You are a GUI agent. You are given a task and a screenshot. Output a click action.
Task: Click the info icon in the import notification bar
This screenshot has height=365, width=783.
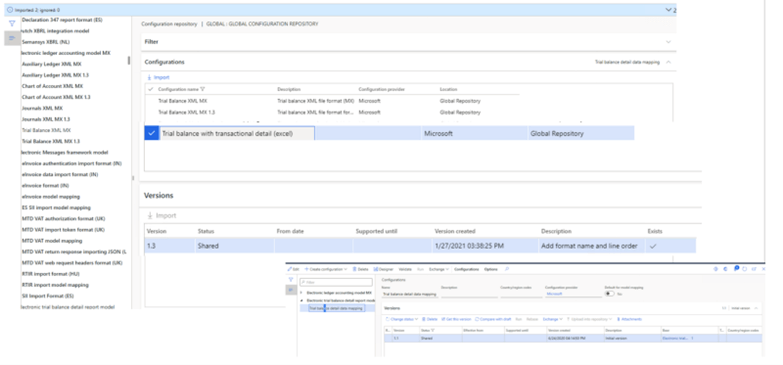click(10, 9)
